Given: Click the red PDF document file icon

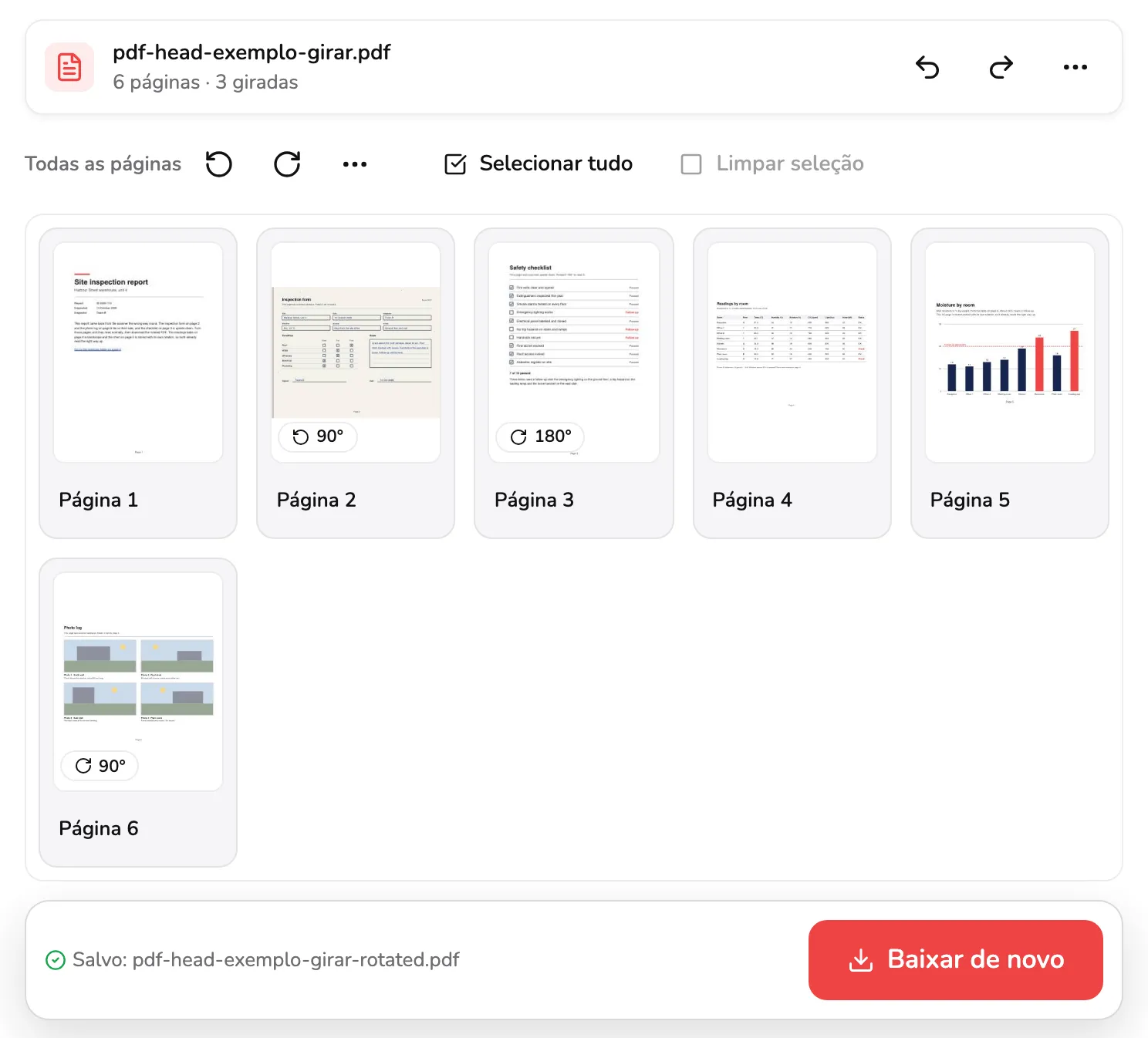Looking at the screenshot, I should (x=69, y=67).
